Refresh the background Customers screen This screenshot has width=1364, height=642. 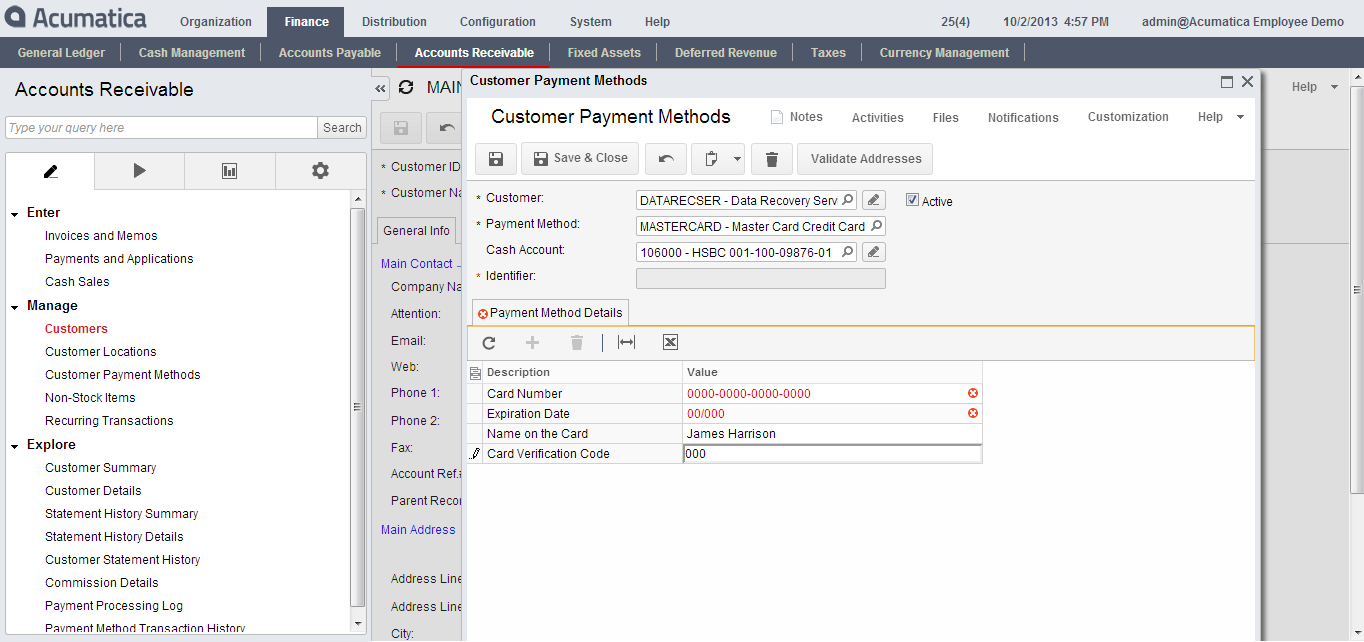click(x=406, y=88)
